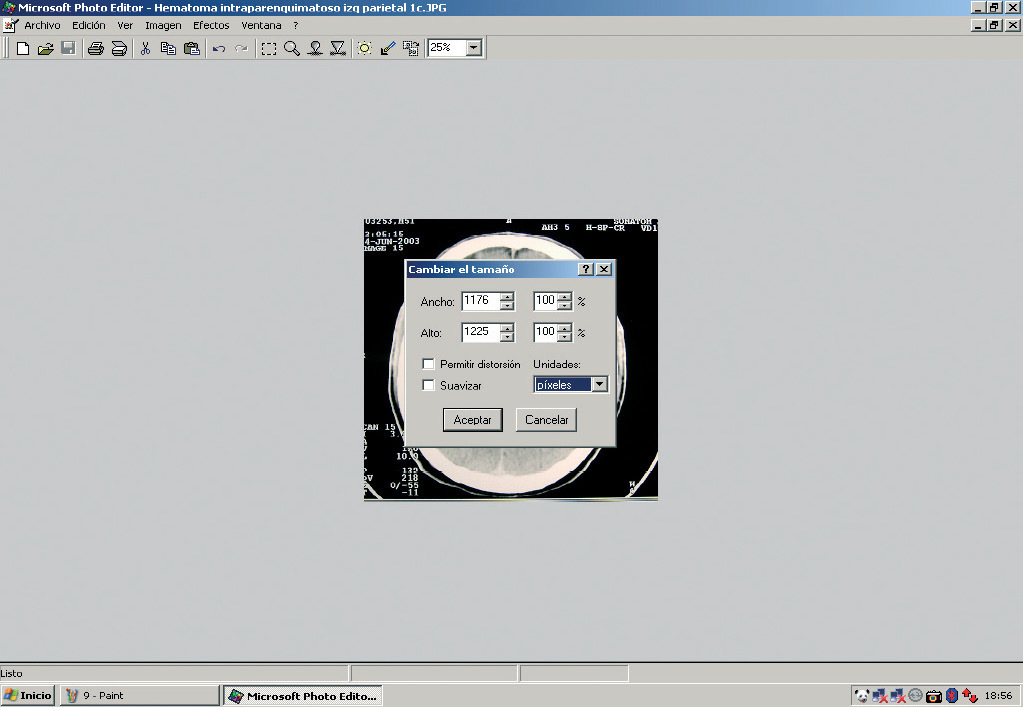The width and height of the screenshot is (1023, 707).
Task: Click the Scissors cut icon
Action: pos(145,48)
